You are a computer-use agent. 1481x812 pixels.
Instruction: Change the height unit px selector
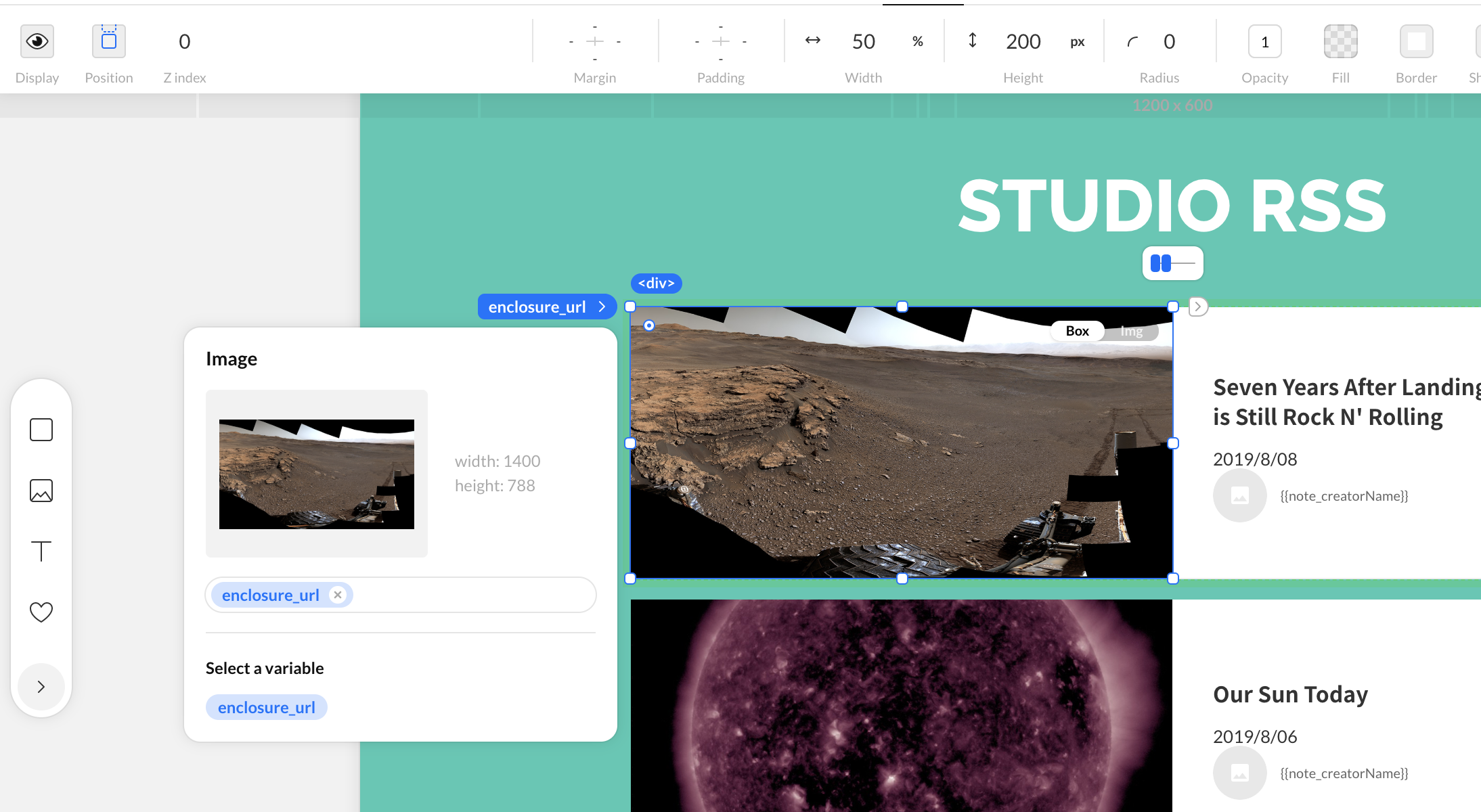pos(1078,42)
